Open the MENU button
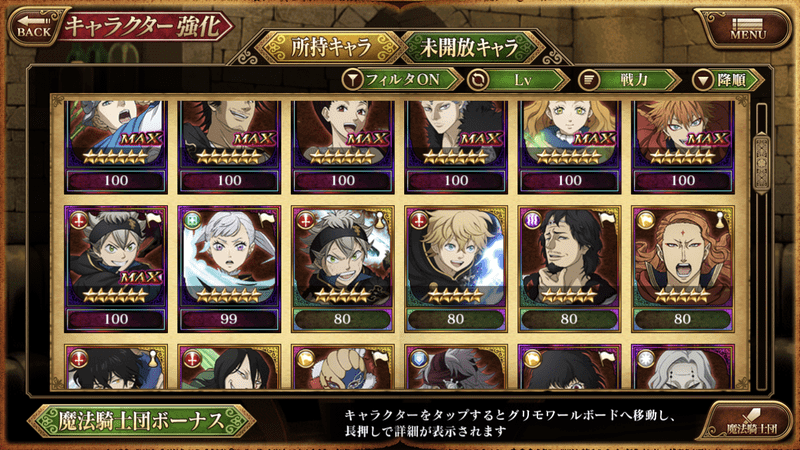 pyautogui.click(x=748, y=29)
